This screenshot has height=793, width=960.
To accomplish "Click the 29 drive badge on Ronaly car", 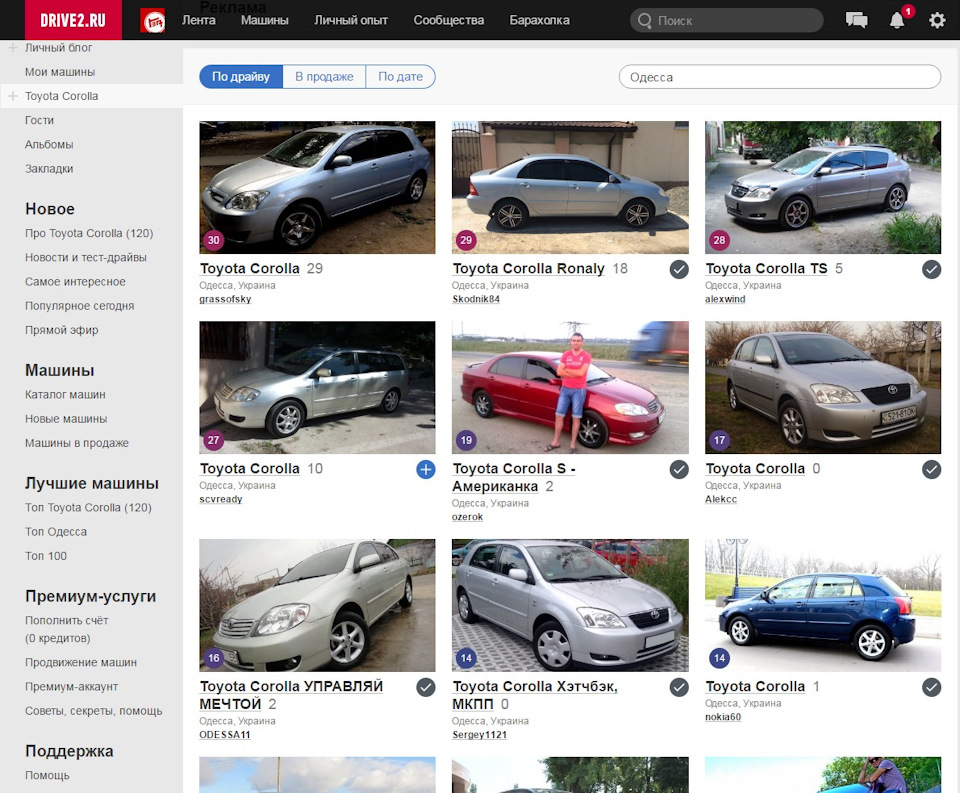I will click(466, 240).
